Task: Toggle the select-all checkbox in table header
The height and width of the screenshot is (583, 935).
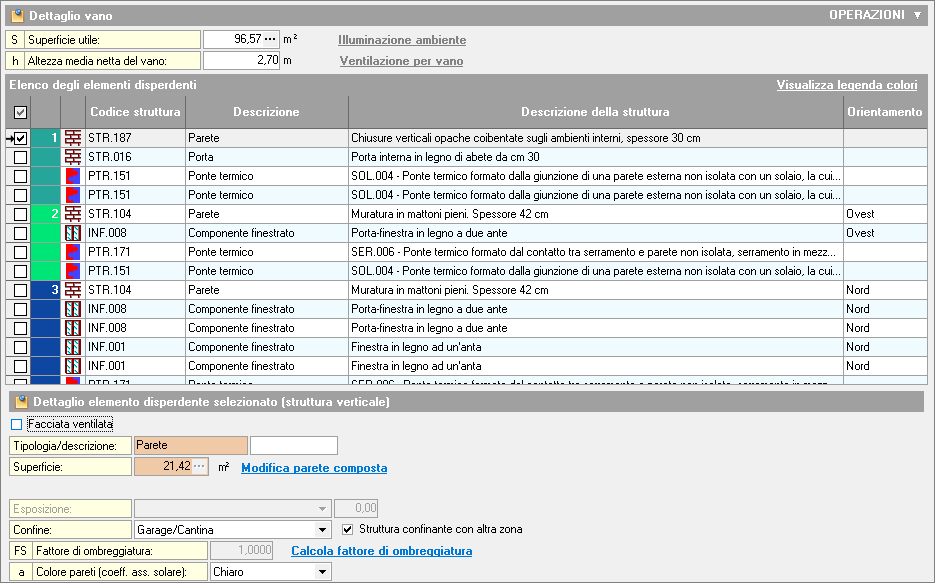Action: click(20, 112)
